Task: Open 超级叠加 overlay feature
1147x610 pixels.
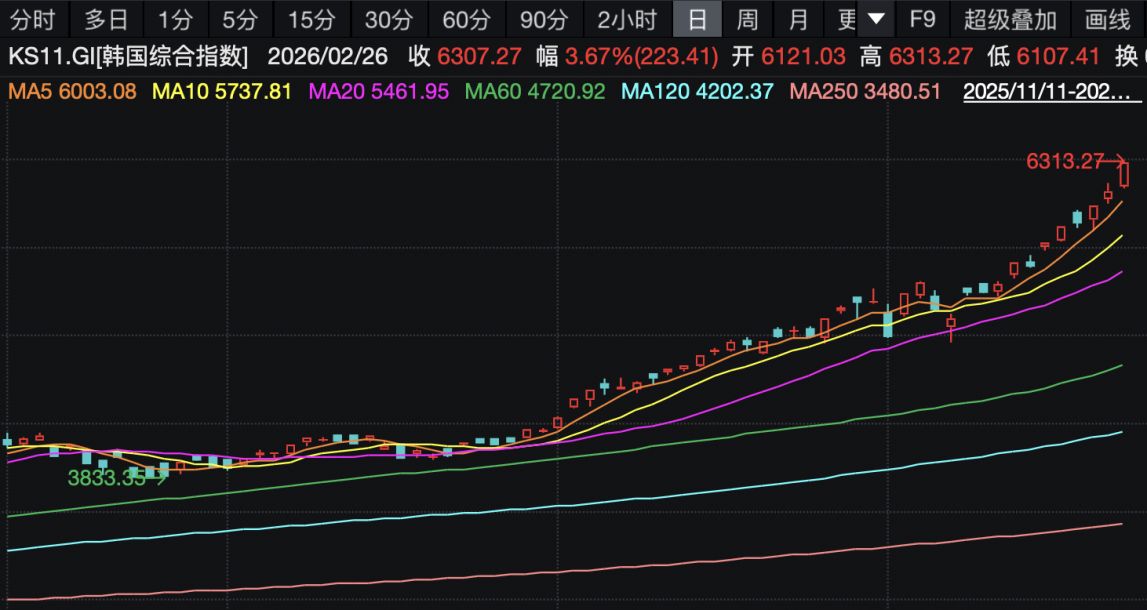Action: coord(1009,19)
